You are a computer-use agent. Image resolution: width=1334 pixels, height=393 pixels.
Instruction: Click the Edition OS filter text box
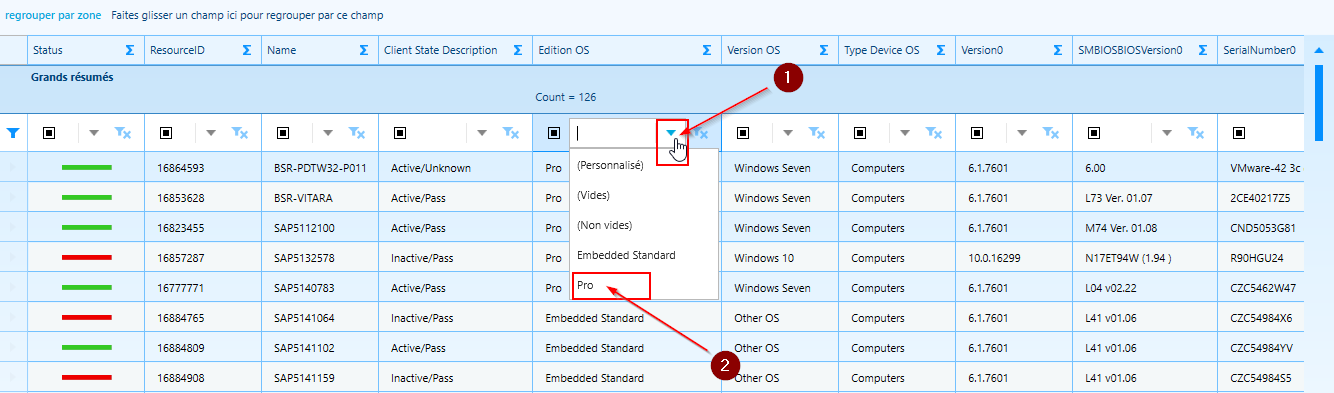614,132
